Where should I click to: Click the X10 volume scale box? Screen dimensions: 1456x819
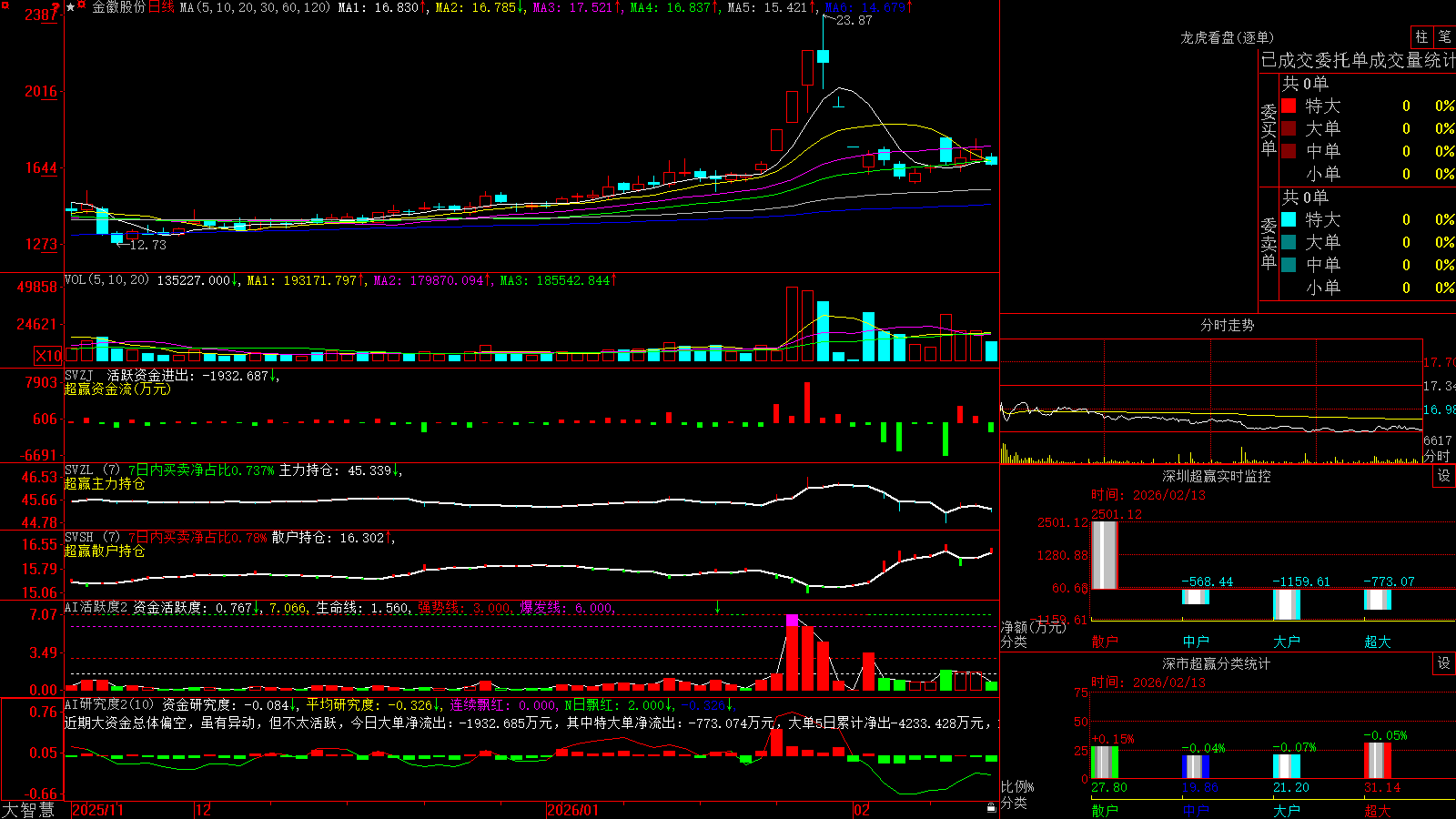click(49, 356)
